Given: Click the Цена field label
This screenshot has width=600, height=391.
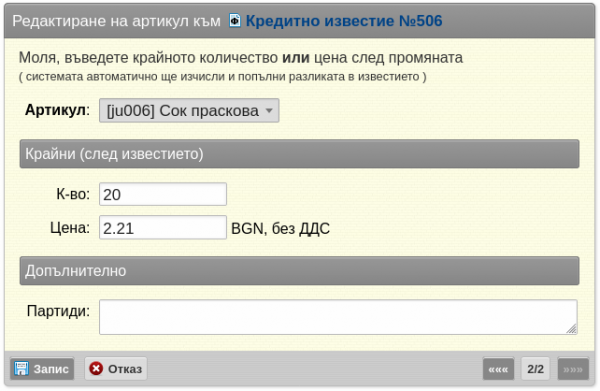Looking at the screenshot, I should [x=70, y=228].
